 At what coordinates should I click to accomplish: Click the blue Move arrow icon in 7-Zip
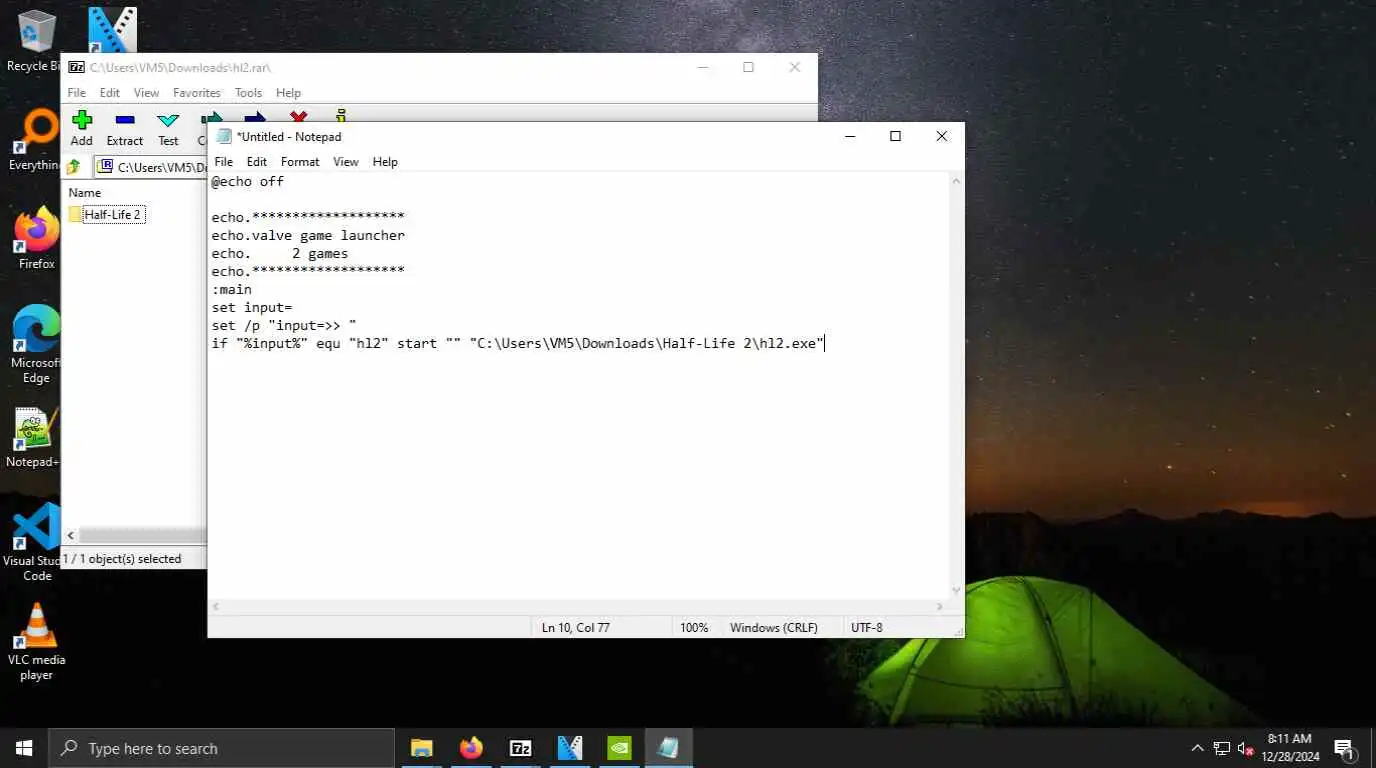click(x=255, y=117)
